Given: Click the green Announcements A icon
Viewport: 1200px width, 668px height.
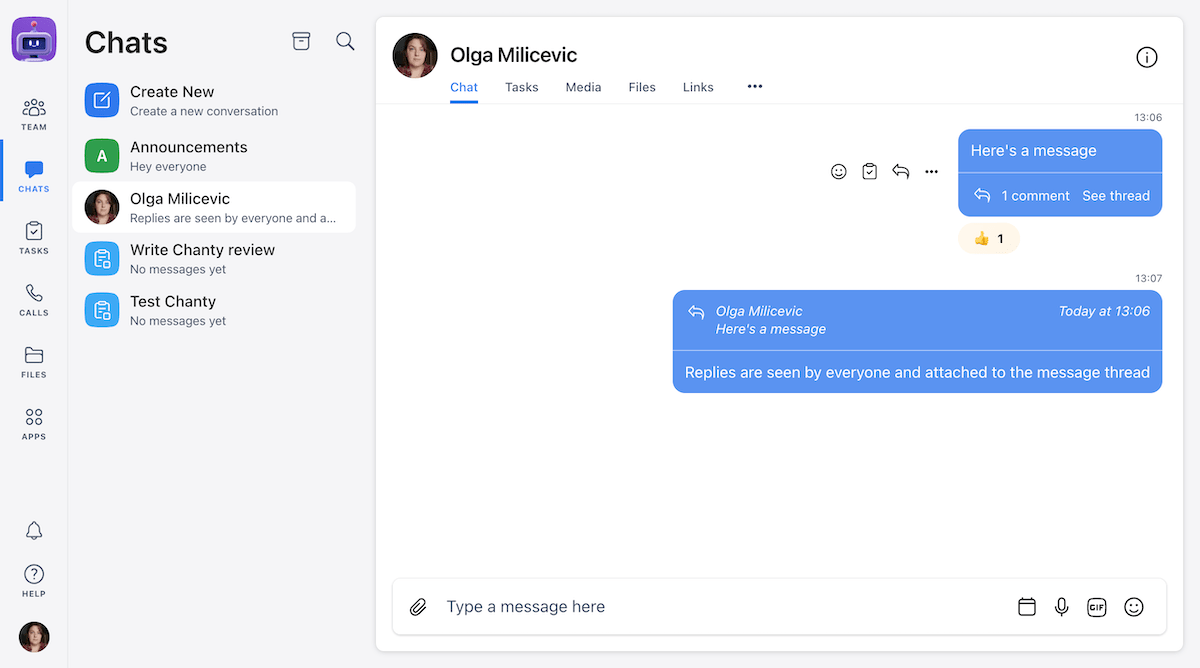Looking at the screenshot, I should [x=102, y=156].
